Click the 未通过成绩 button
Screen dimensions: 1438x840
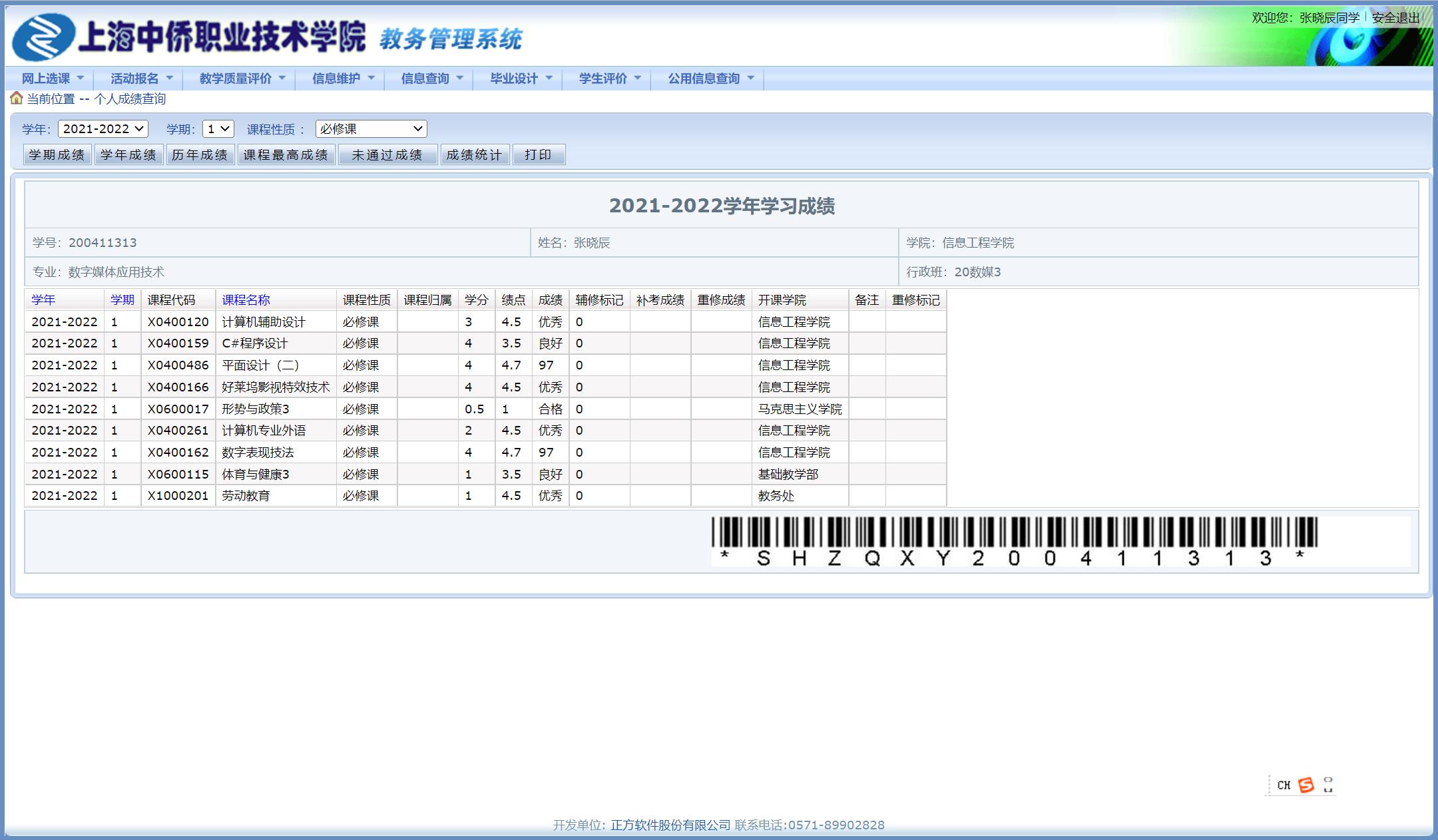[387, 154]
